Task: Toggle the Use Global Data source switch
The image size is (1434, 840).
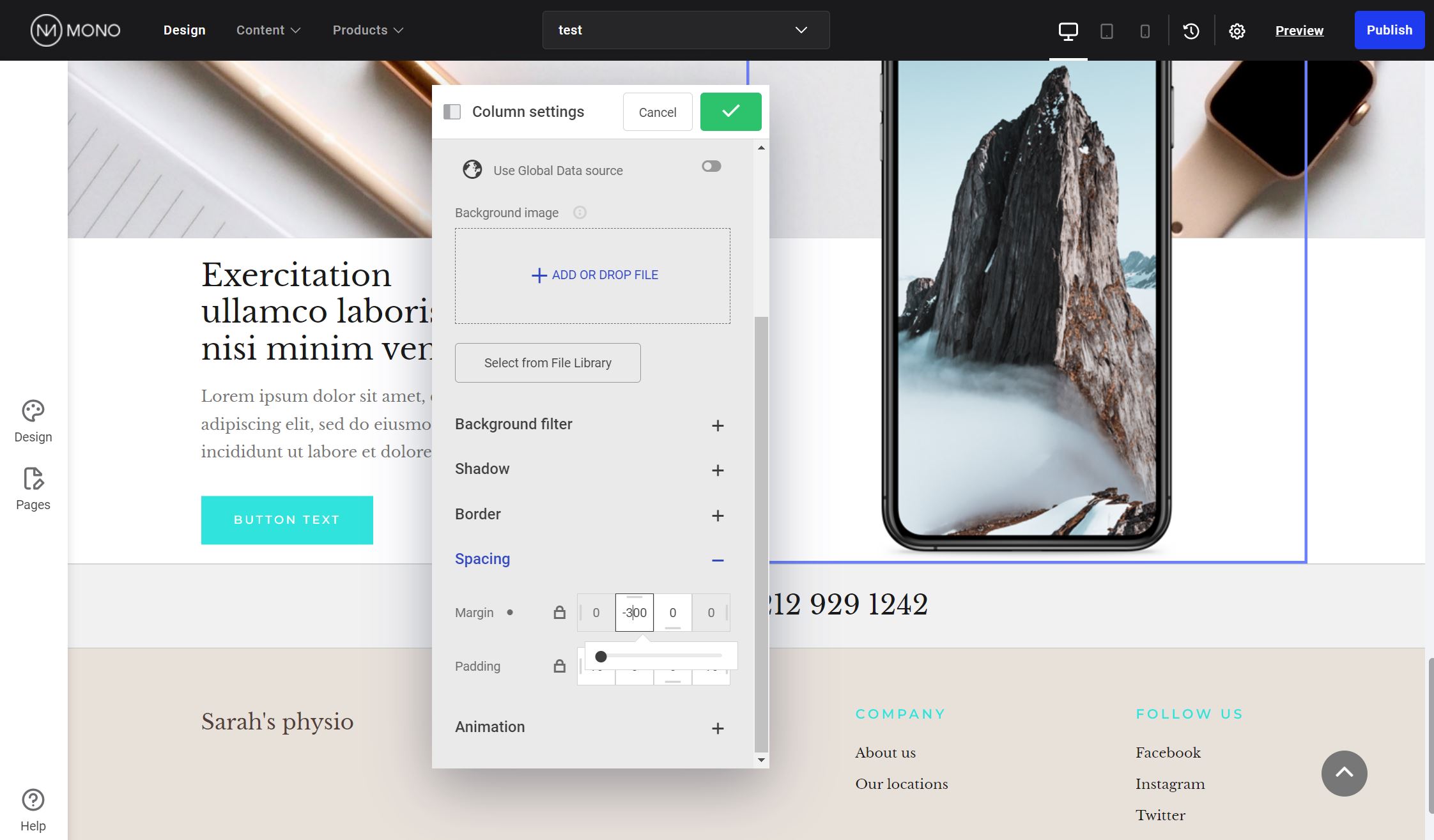Action: point(710,166)
